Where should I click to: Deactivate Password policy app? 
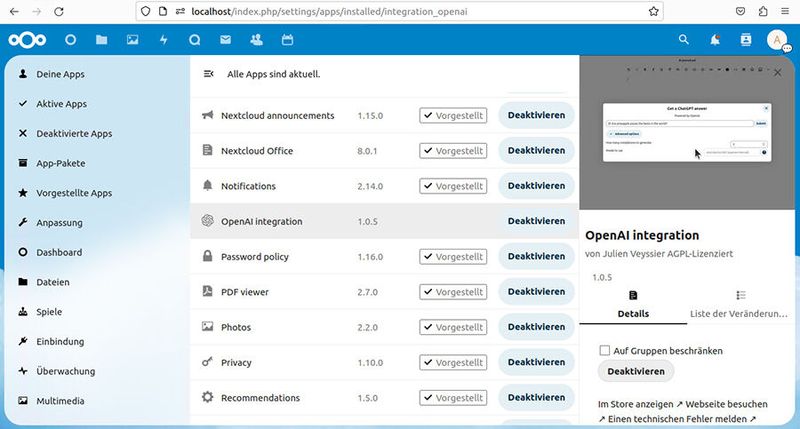point(536,256)
